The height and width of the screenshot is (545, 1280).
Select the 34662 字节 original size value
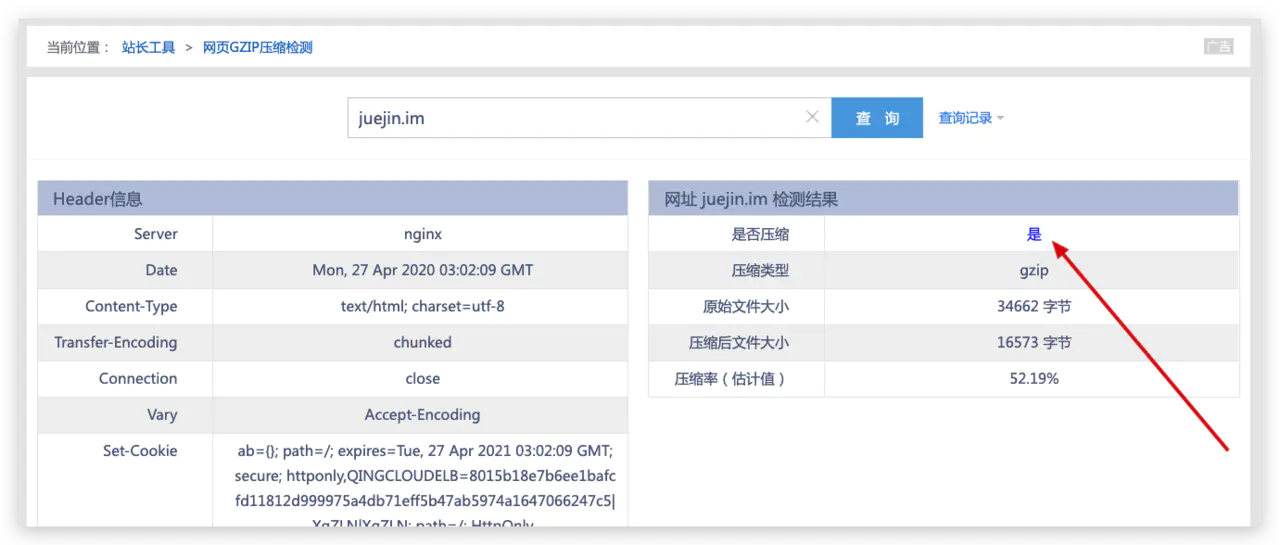(1034, 306)
